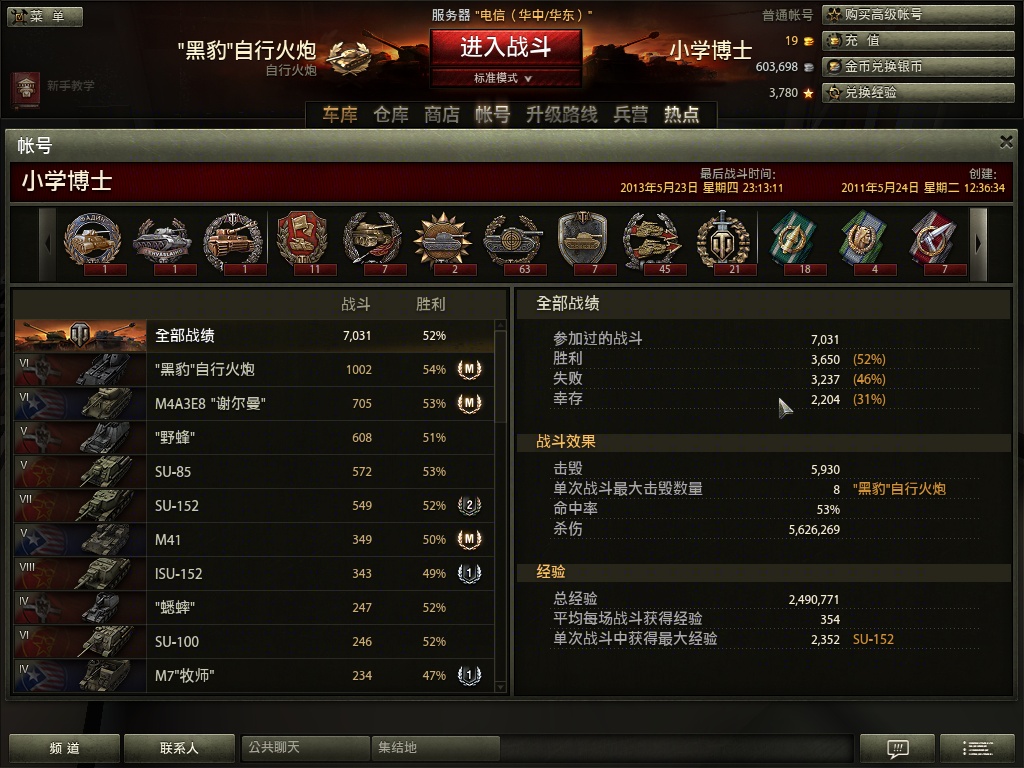Click the 公共聊天 chat channel tab
Viewport: 1024px width, 768px height.
305,747
